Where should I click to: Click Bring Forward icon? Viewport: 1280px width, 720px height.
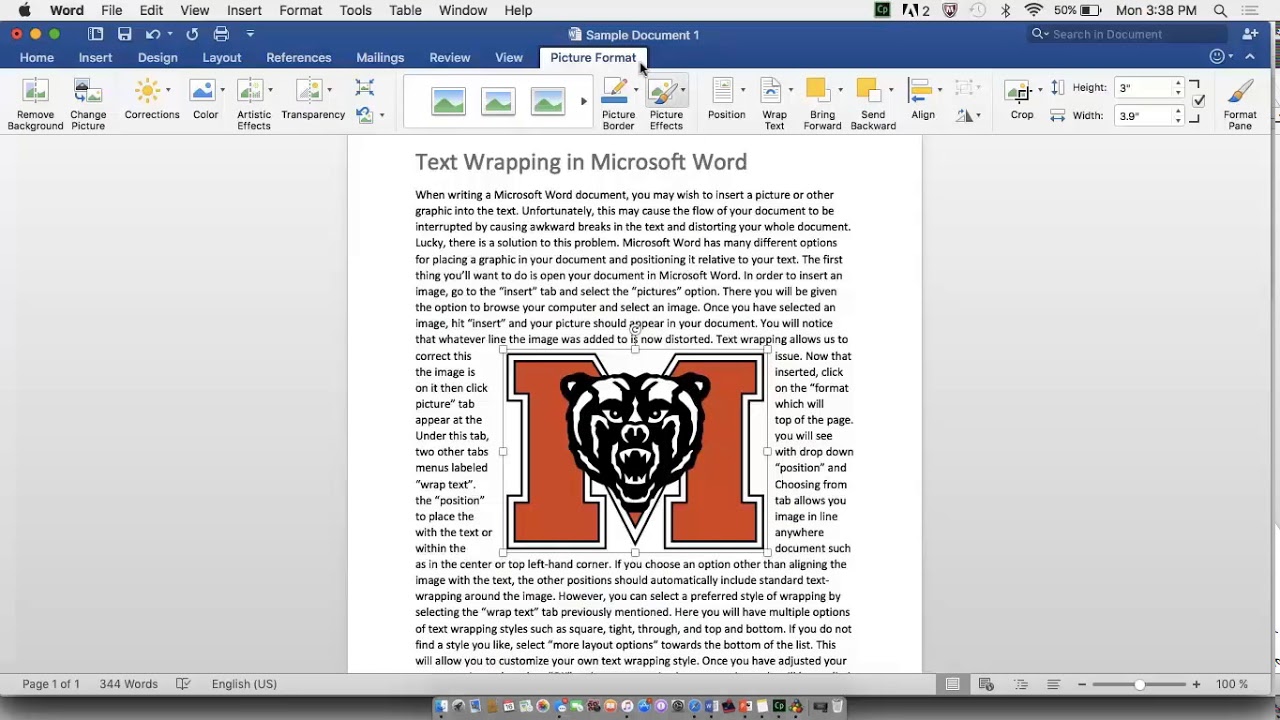pos(819,90)
